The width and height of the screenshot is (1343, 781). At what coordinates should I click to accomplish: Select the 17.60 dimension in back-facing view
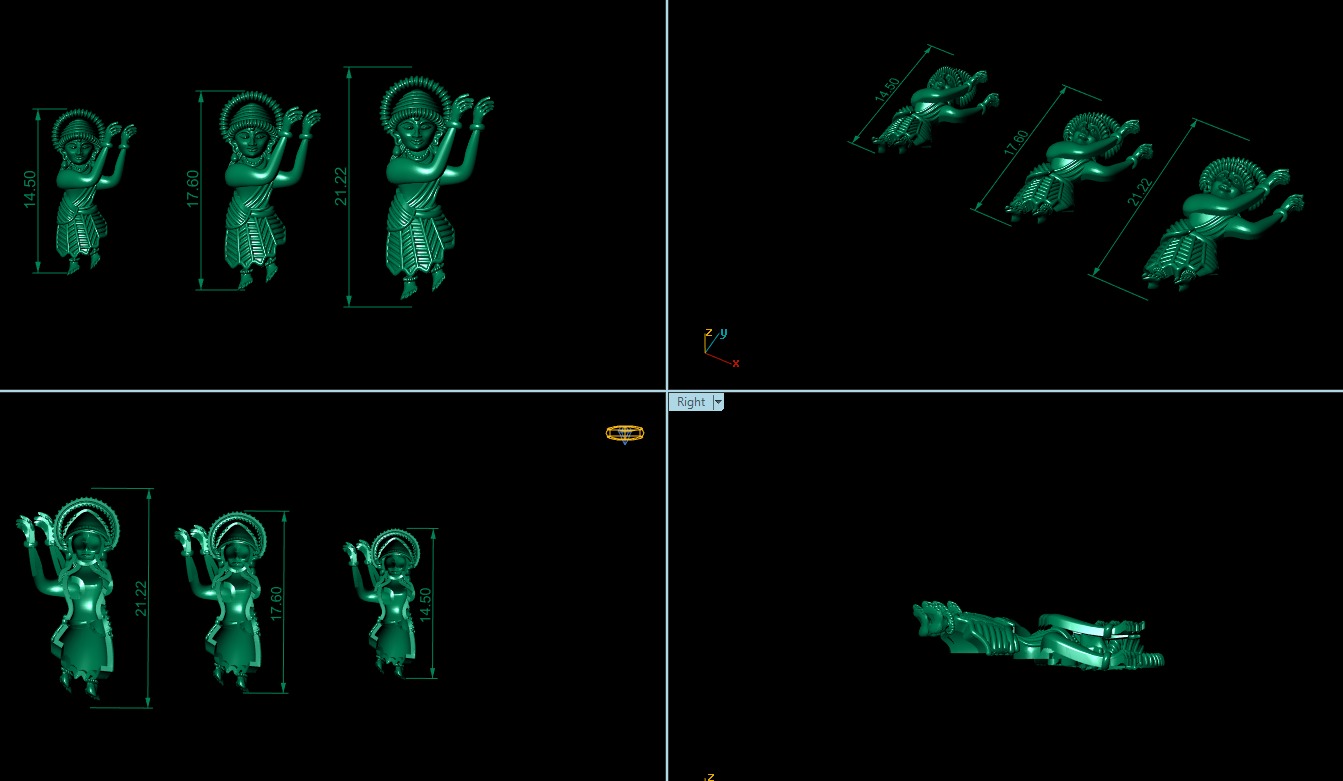point(277,603)
